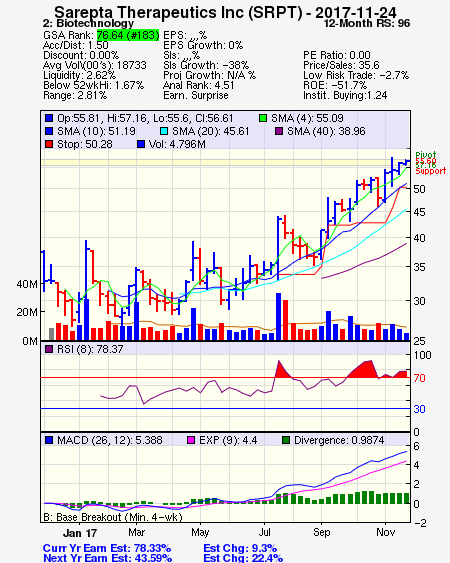Click the 'Range: 2.81%' value
450x563 pixels.
click(x=75, y=96)
